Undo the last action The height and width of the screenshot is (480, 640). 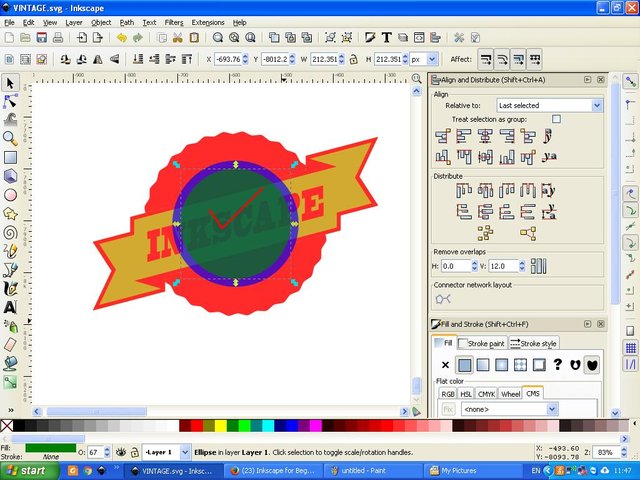(122, 38)
